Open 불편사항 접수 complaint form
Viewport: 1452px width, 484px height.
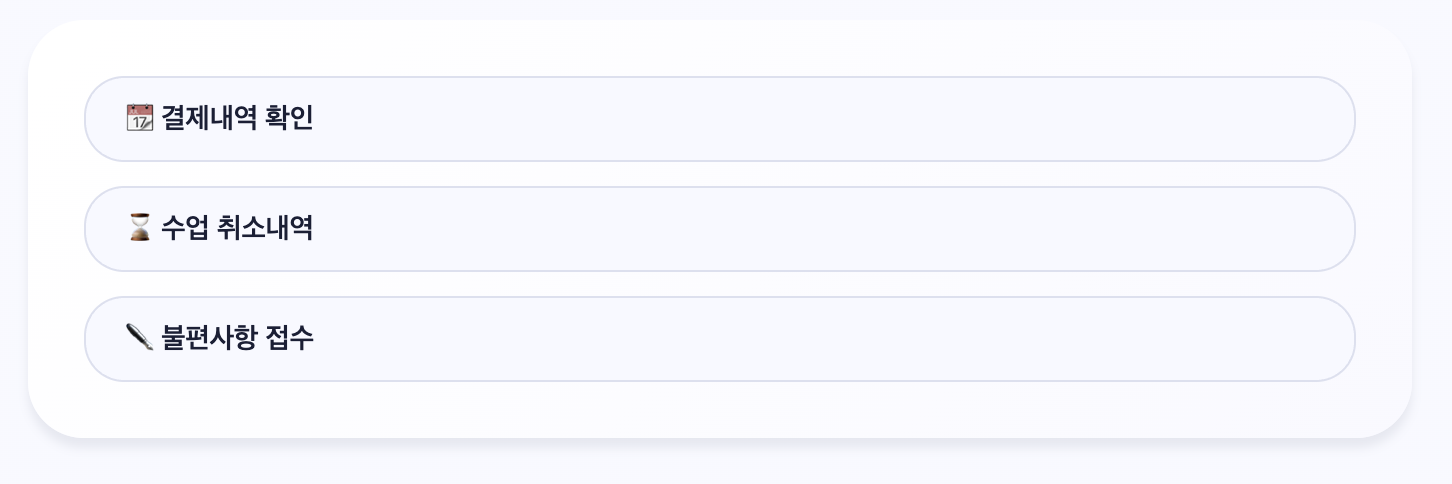pyautogui.click(x=719, y=339)
